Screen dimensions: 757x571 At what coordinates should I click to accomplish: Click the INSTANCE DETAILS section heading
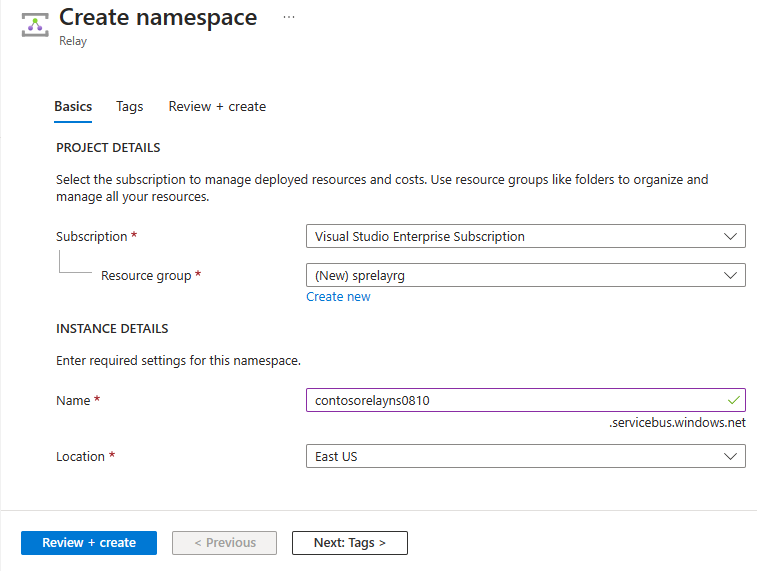[112, 328]
